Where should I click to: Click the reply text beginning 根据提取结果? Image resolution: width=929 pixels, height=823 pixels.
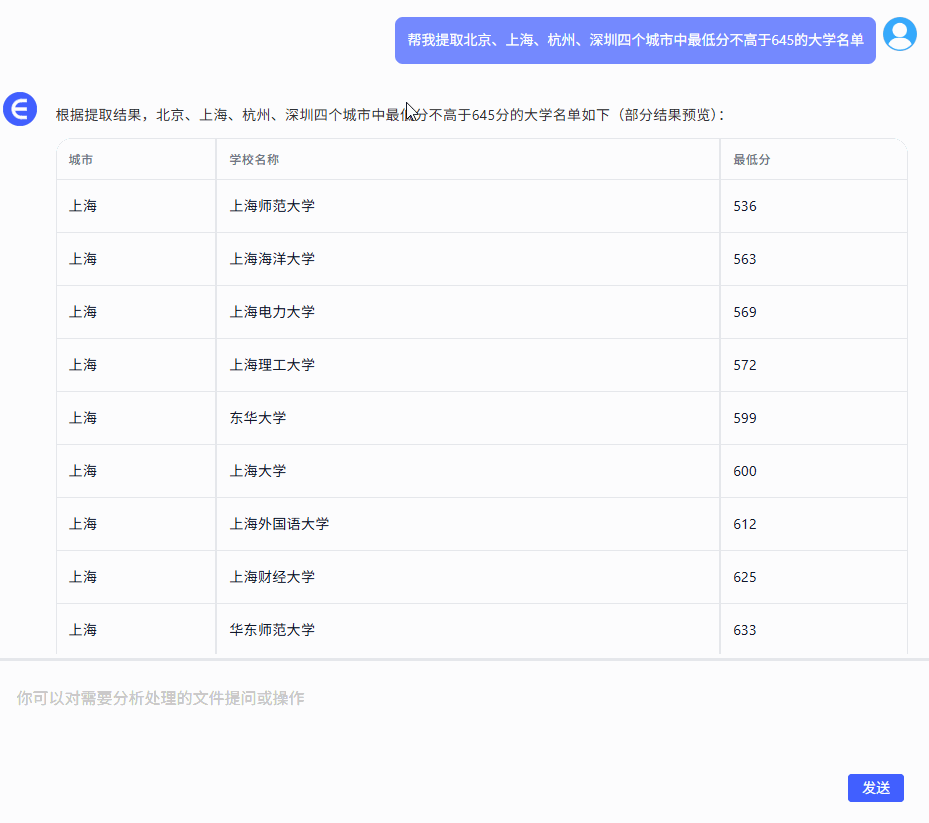click(390, 115)
